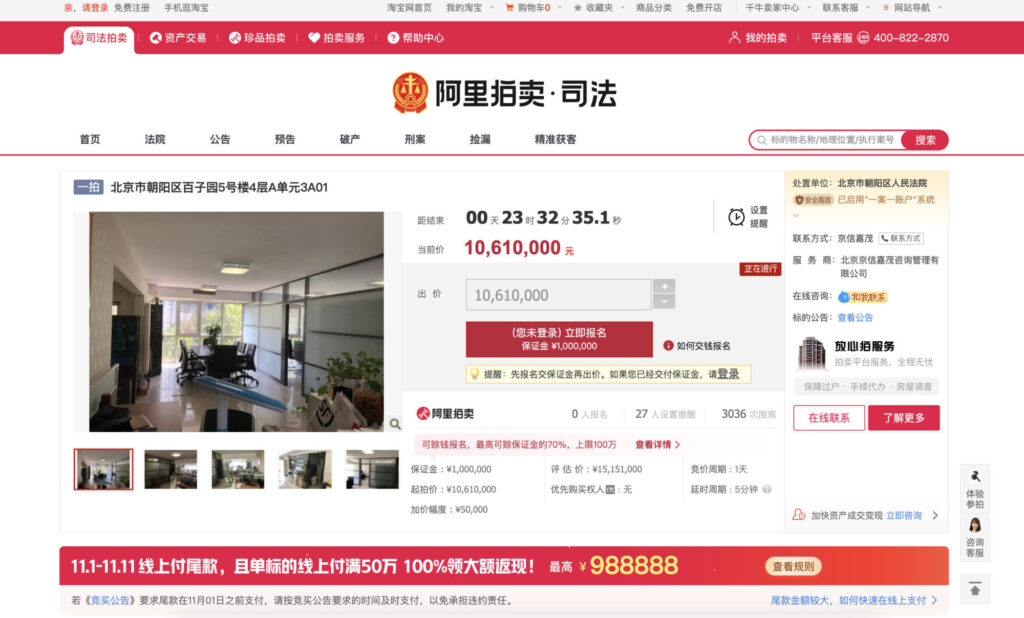Screen dimensions: 1024x618
Task: Click the 了解更多 button
Action: pos(904,418)
